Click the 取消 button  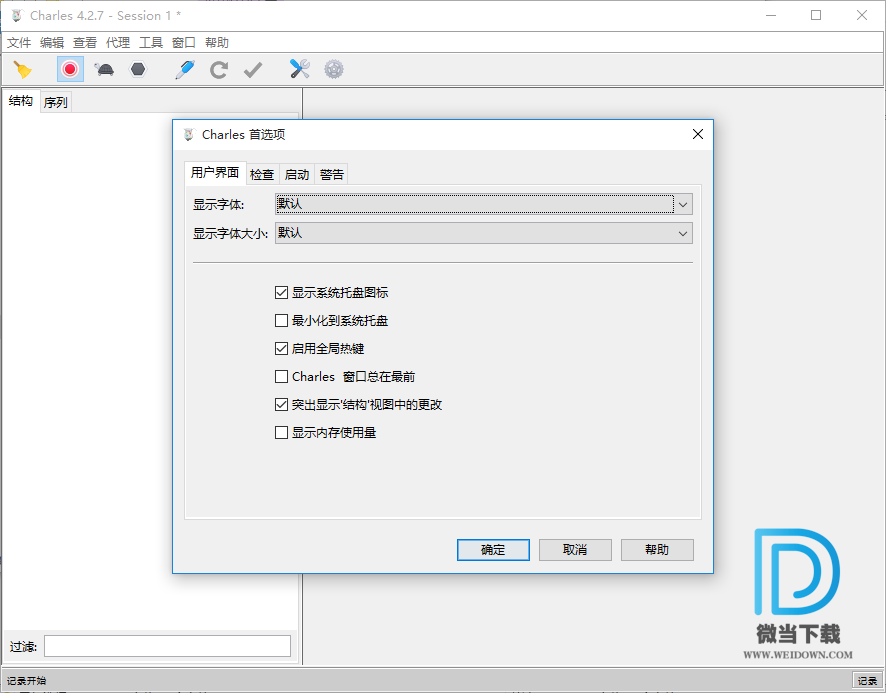[575, 549]
